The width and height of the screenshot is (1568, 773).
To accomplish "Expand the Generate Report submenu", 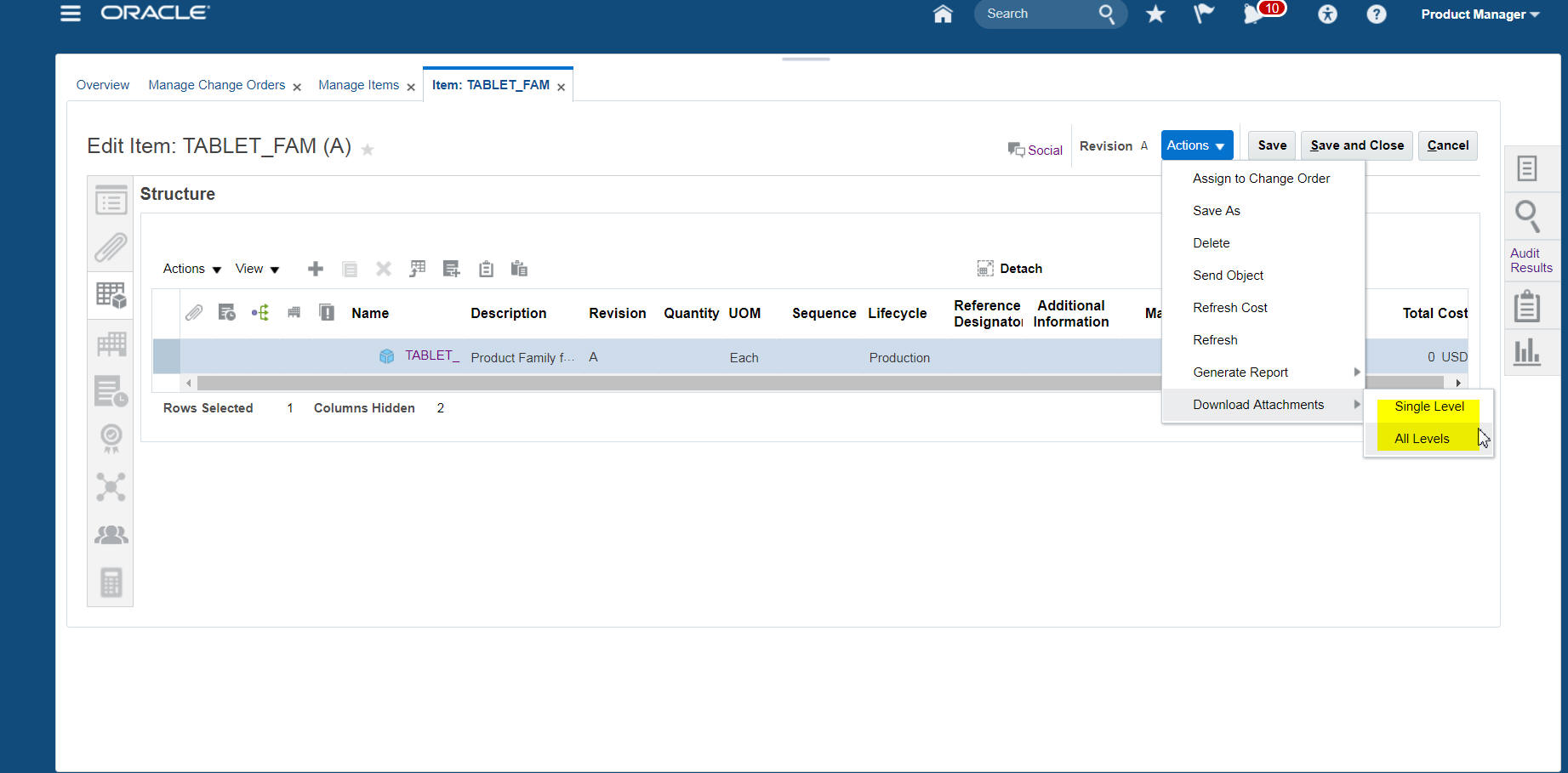I will point(1263,372).
